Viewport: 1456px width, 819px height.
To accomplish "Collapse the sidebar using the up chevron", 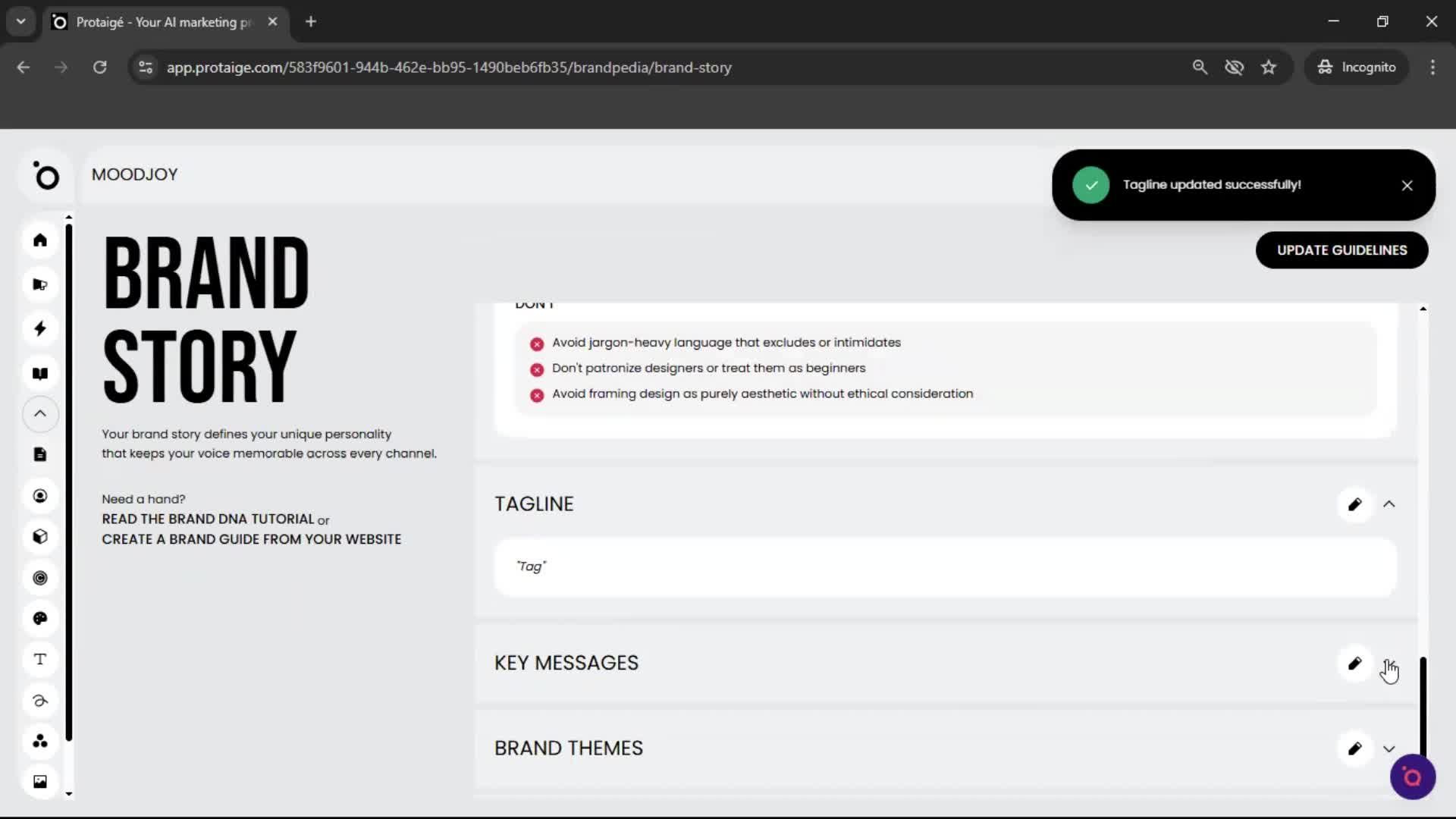I will (x=39, y=414).
